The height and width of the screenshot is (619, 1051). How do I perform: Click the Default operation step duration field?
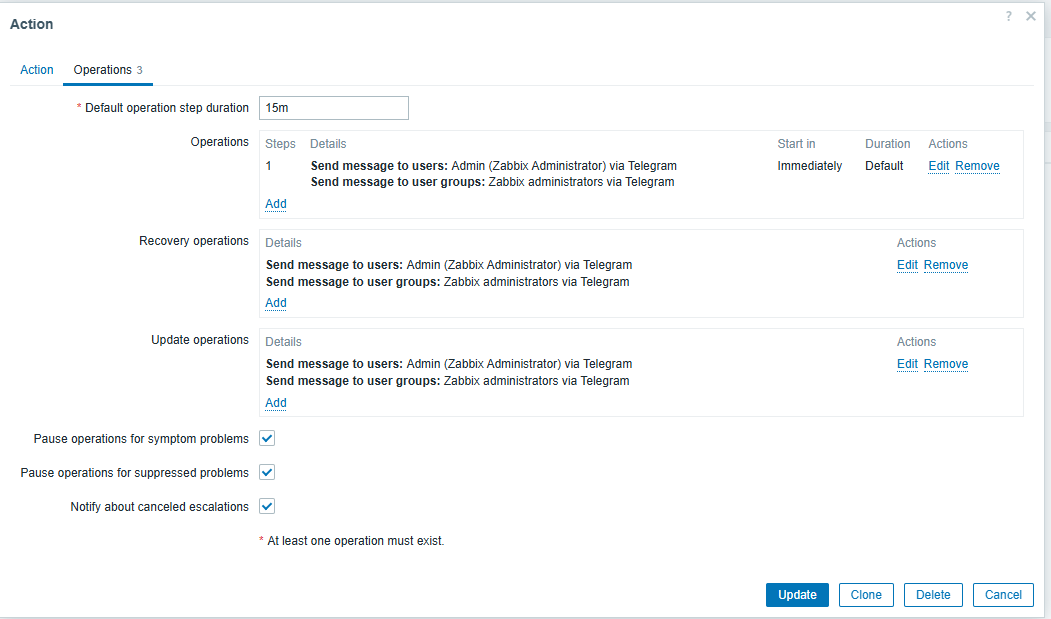(334, 108)
